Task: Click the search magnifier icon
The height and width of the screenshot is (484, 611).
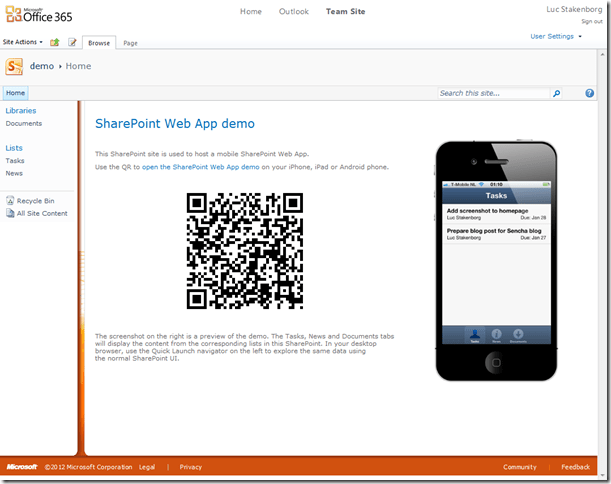Action: tap(557, 93)
